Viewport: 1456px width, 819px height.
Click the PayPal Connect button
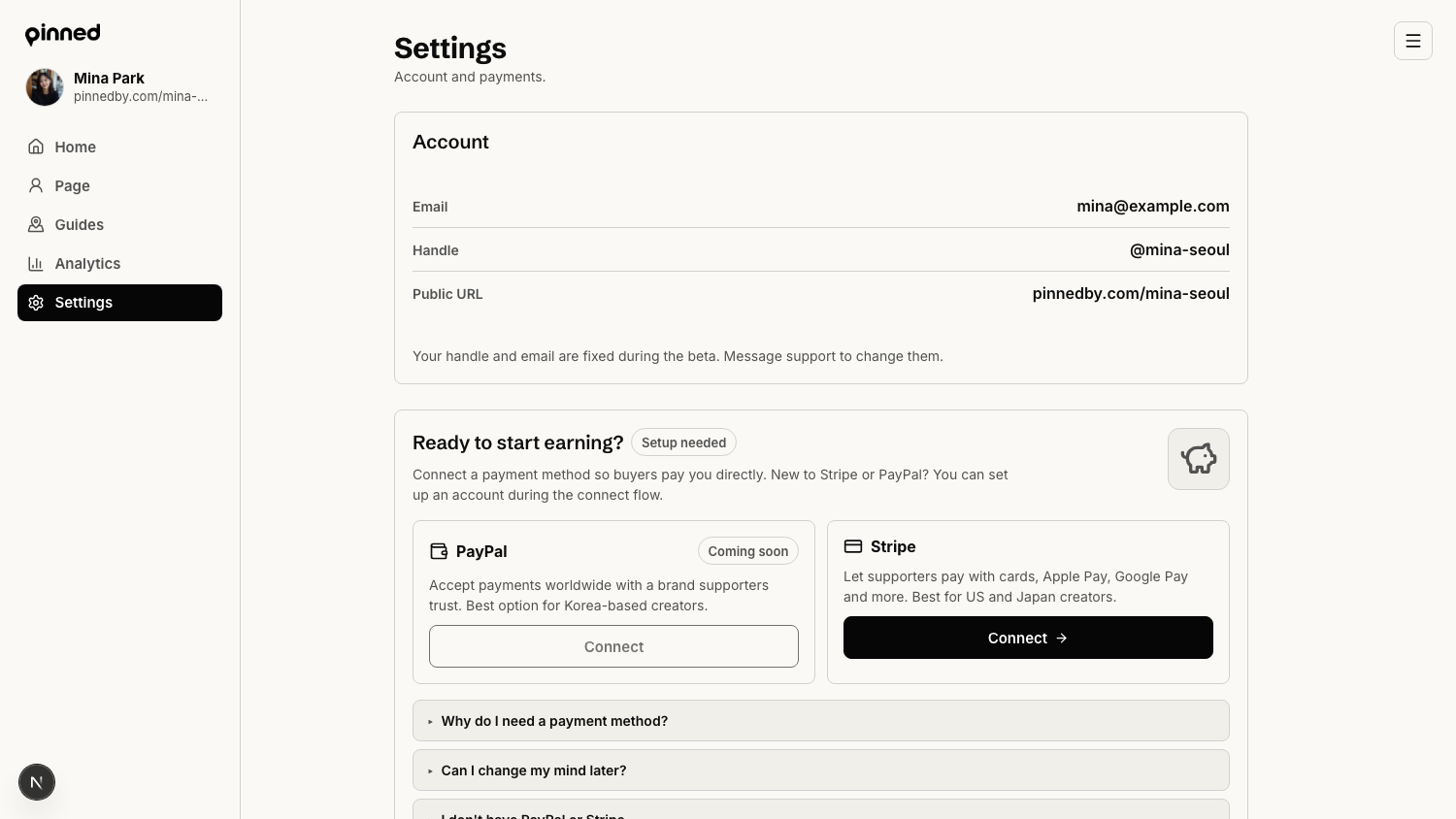click(x=613, y=646)
